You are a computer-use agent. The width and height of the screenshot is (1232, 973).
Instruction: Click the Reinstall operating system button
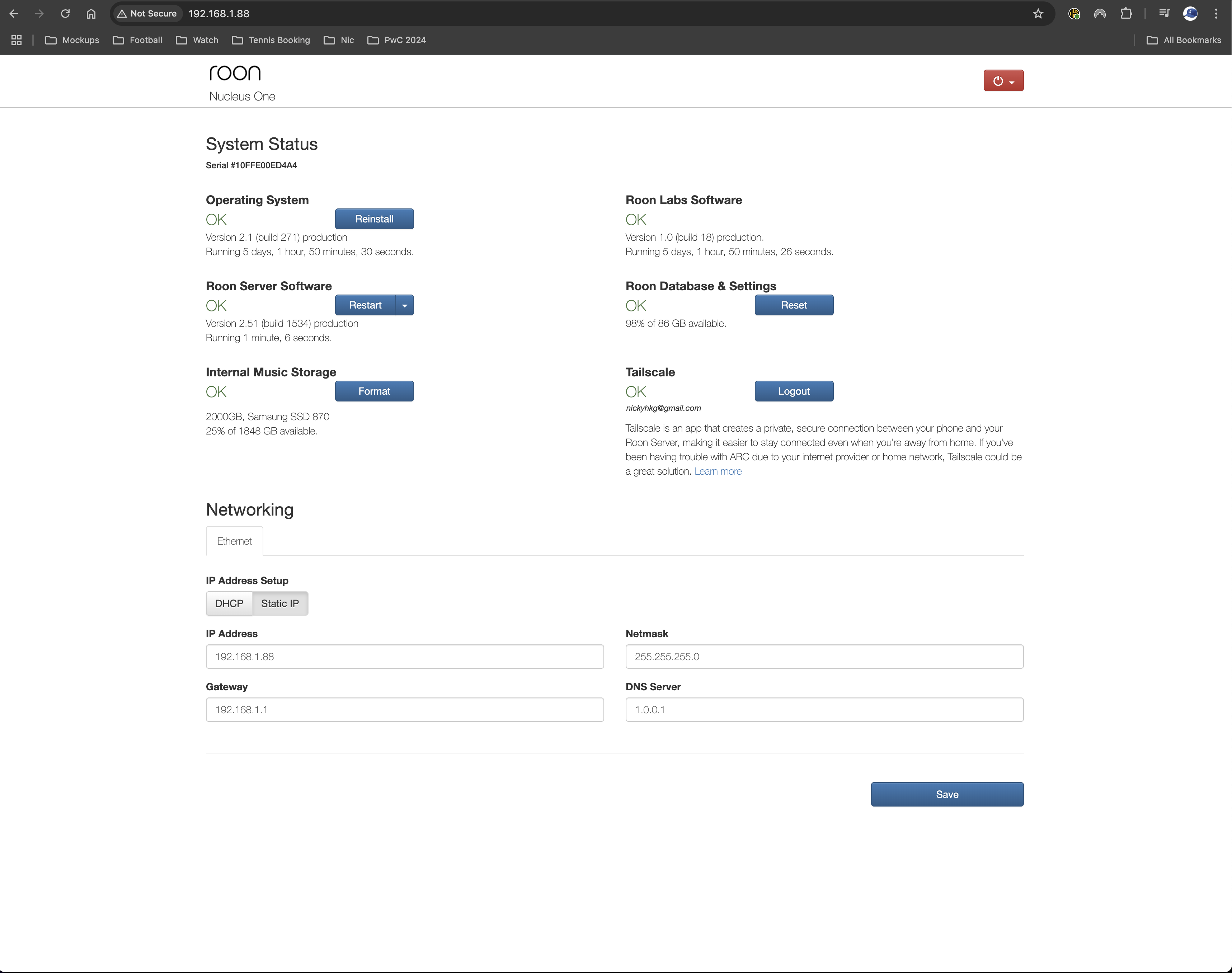coord(374,219)
